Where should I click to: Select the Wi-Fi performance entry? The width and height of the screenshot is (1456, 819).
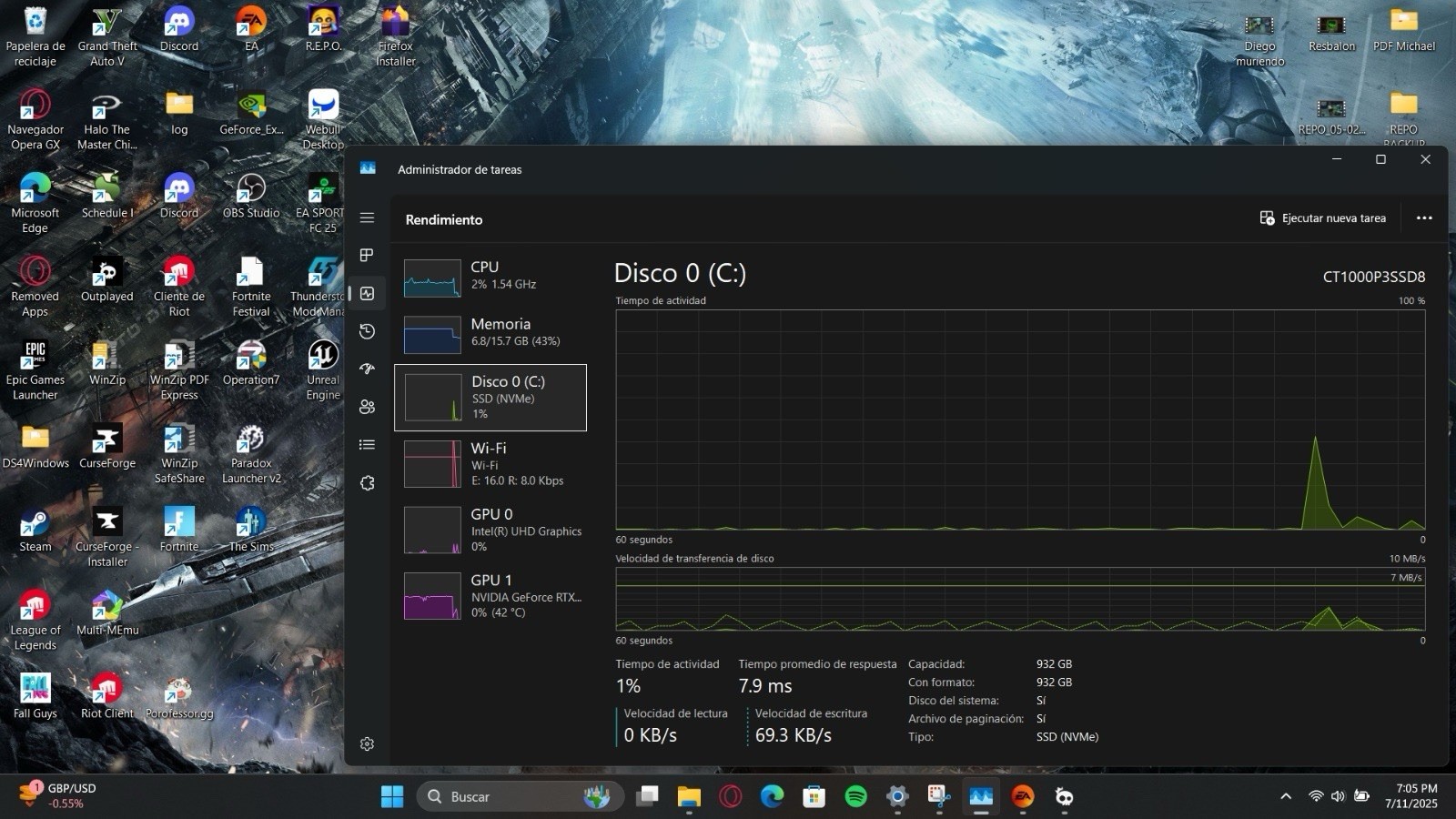pyautogui.click(x=490, y=464)
